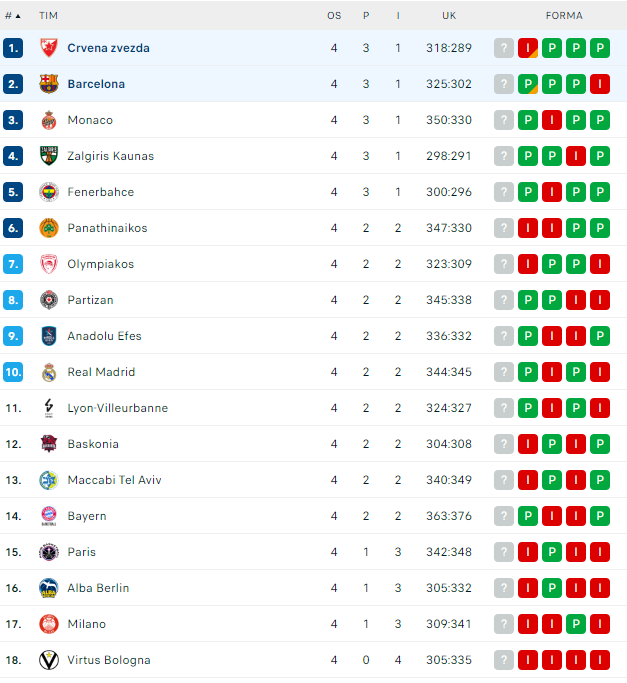
Task: Click the Zalgiris Kaunas logo icon
Action: (49, 156)
